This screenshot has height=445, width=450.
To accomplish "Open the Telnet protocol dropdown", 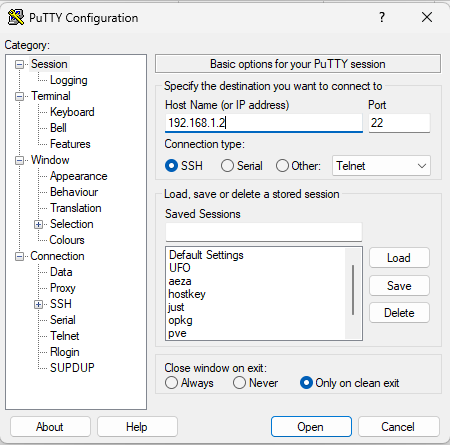I will point(381,166).
